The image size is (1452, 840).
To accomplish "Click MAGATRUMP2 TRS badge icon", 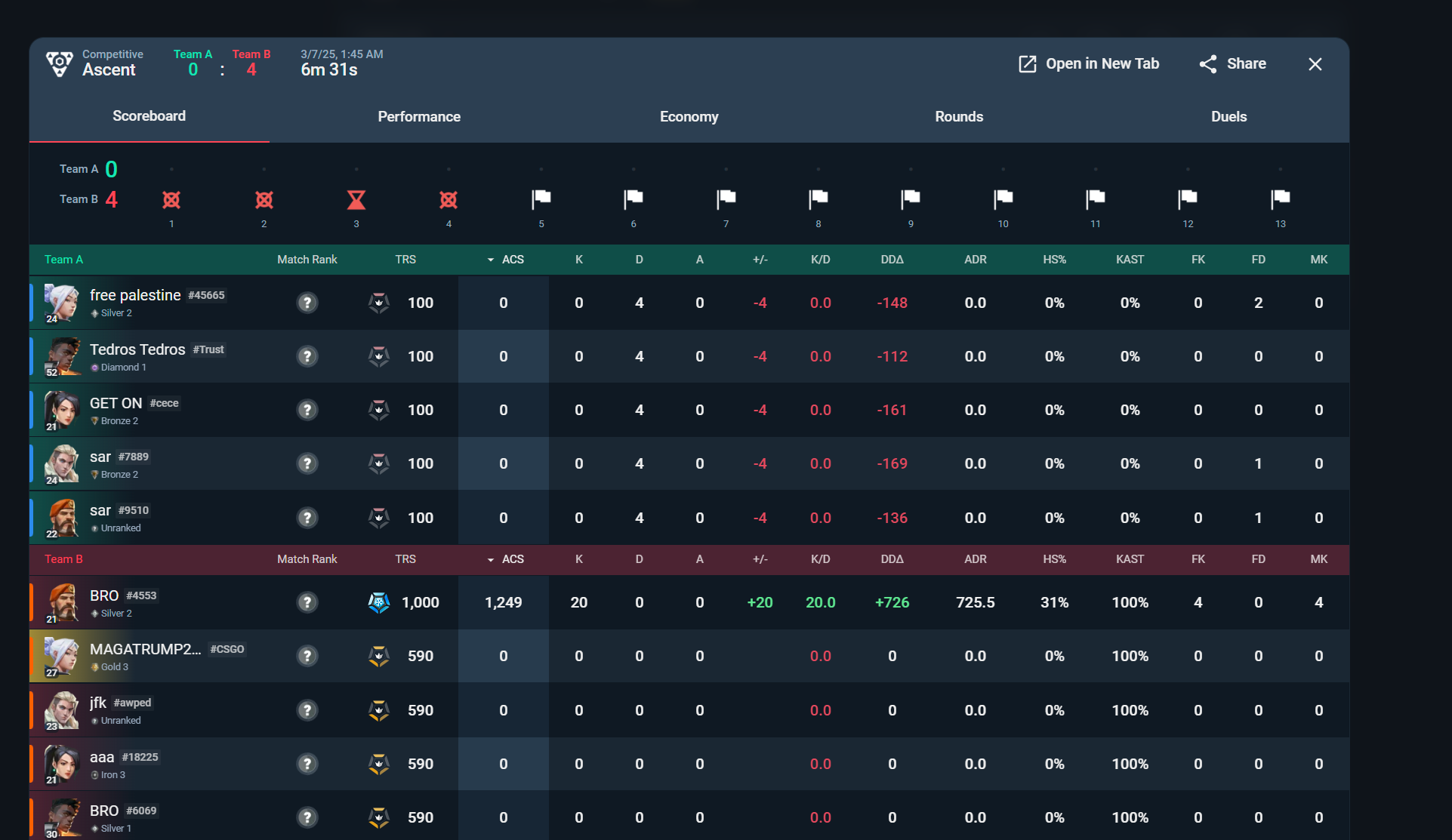I will coord(378,656).
